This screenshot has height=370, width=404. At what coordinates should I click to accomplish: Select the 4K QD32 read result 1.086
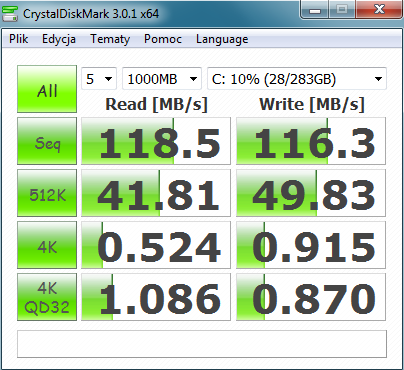point(156,297)
